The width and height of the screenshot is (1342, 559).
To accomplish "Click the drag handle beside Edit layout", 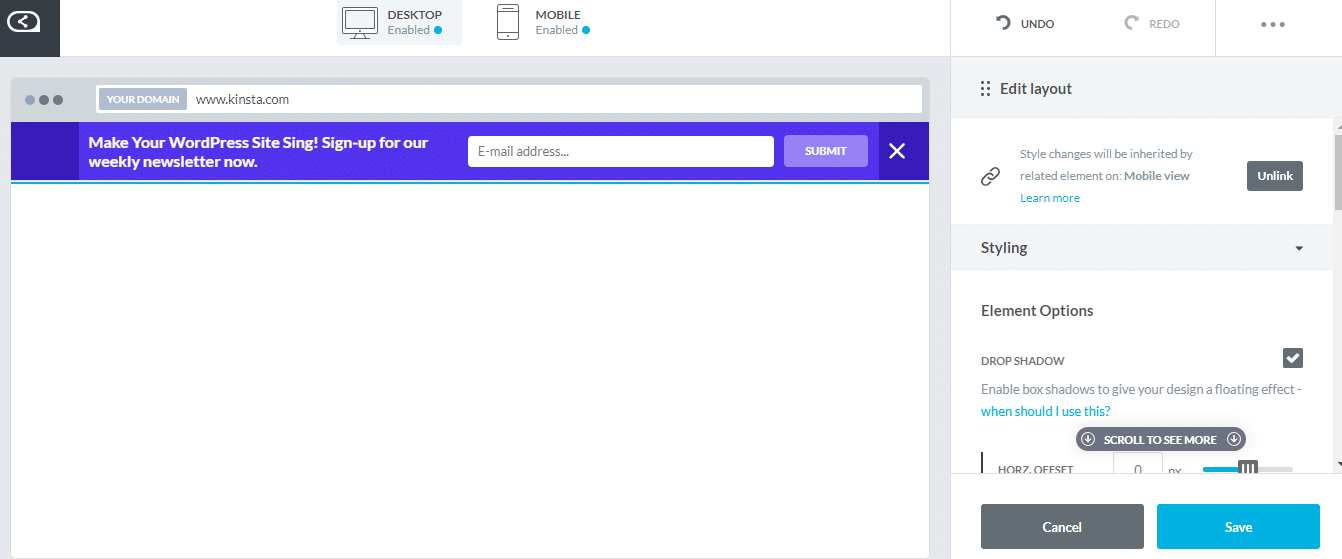I will (x=986, y=89).
